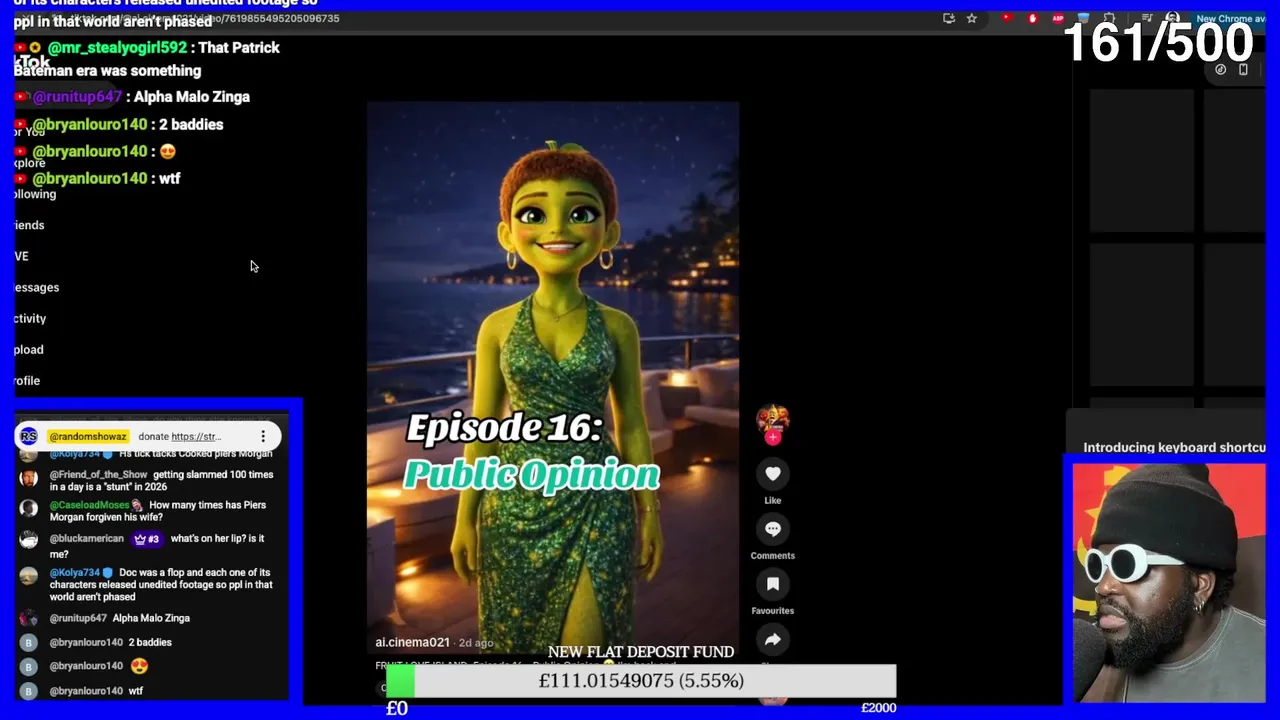Bookmark page with Chrome star icon
Viewport: 1280px width, 720px height.
[x=971, y=18]
